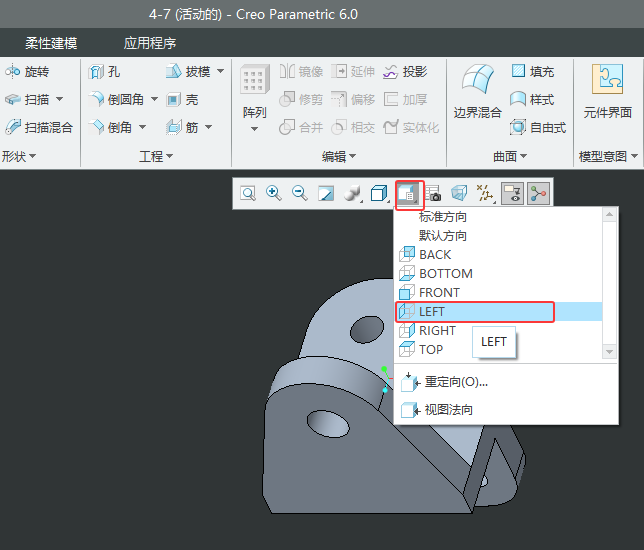The width and height of the screenshot is (644, 550).
Task: Toggle the perspective view icon
Action: click(x=459, y=193)
